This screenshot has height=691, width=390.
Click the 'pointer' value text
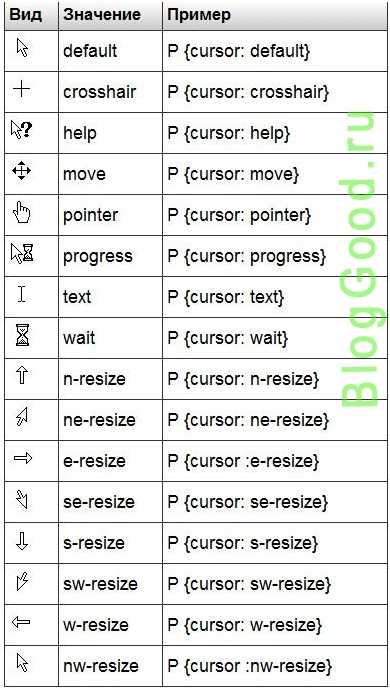click(x=90, y=215)
